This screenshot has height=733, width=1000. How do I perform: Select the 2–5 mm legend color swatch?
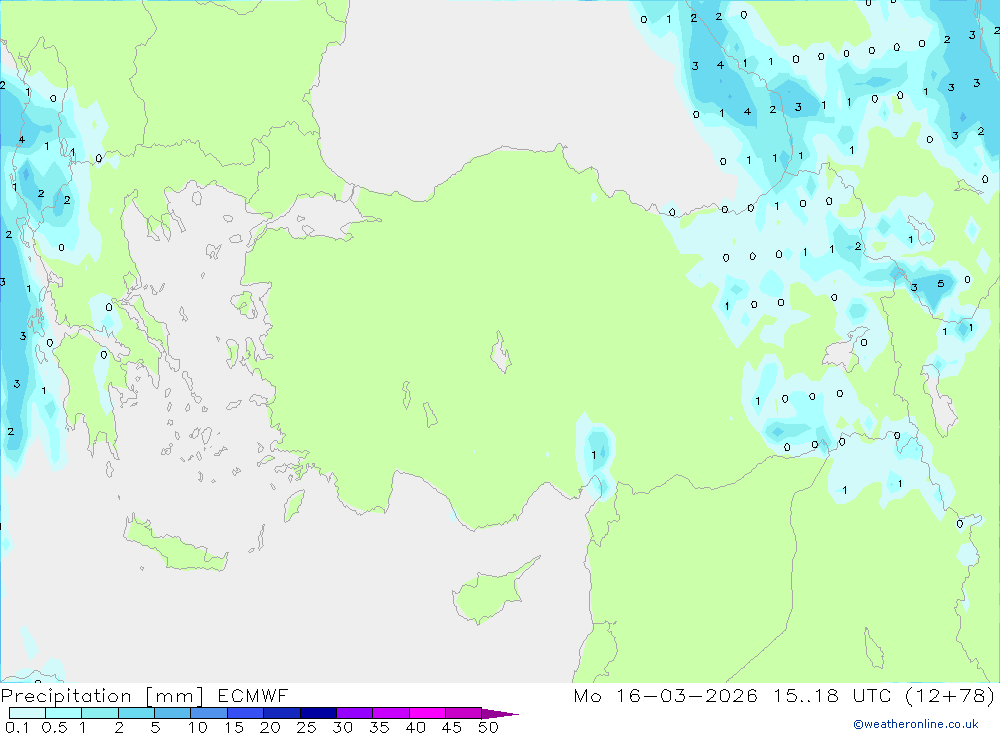tap(136, 713)
